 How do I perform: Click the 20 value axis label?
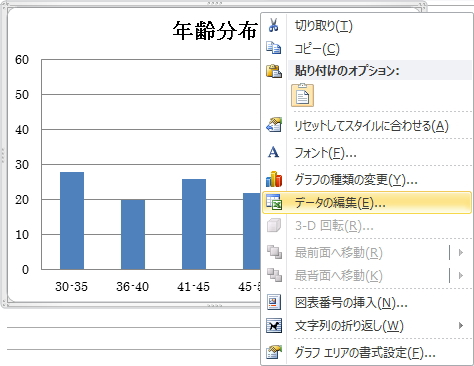(22, 200)
